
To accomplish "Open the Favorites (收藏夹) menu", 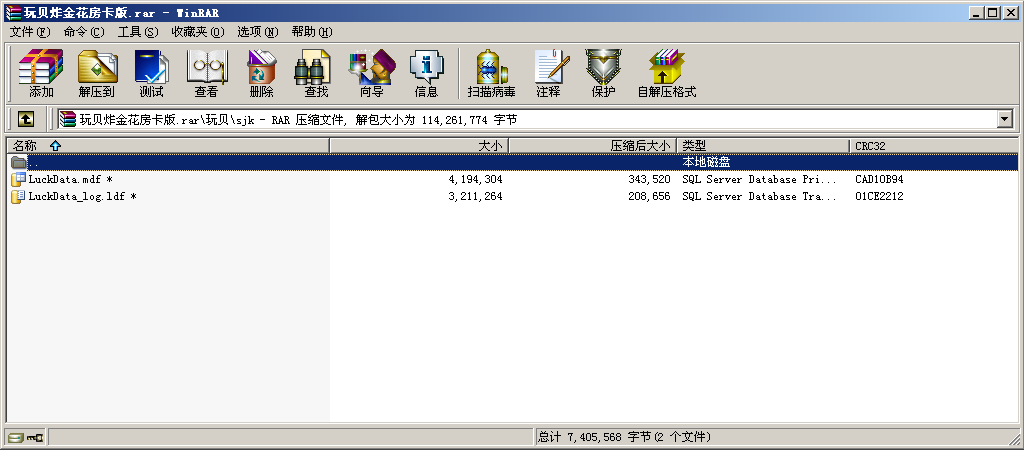I will pos(197,32).
